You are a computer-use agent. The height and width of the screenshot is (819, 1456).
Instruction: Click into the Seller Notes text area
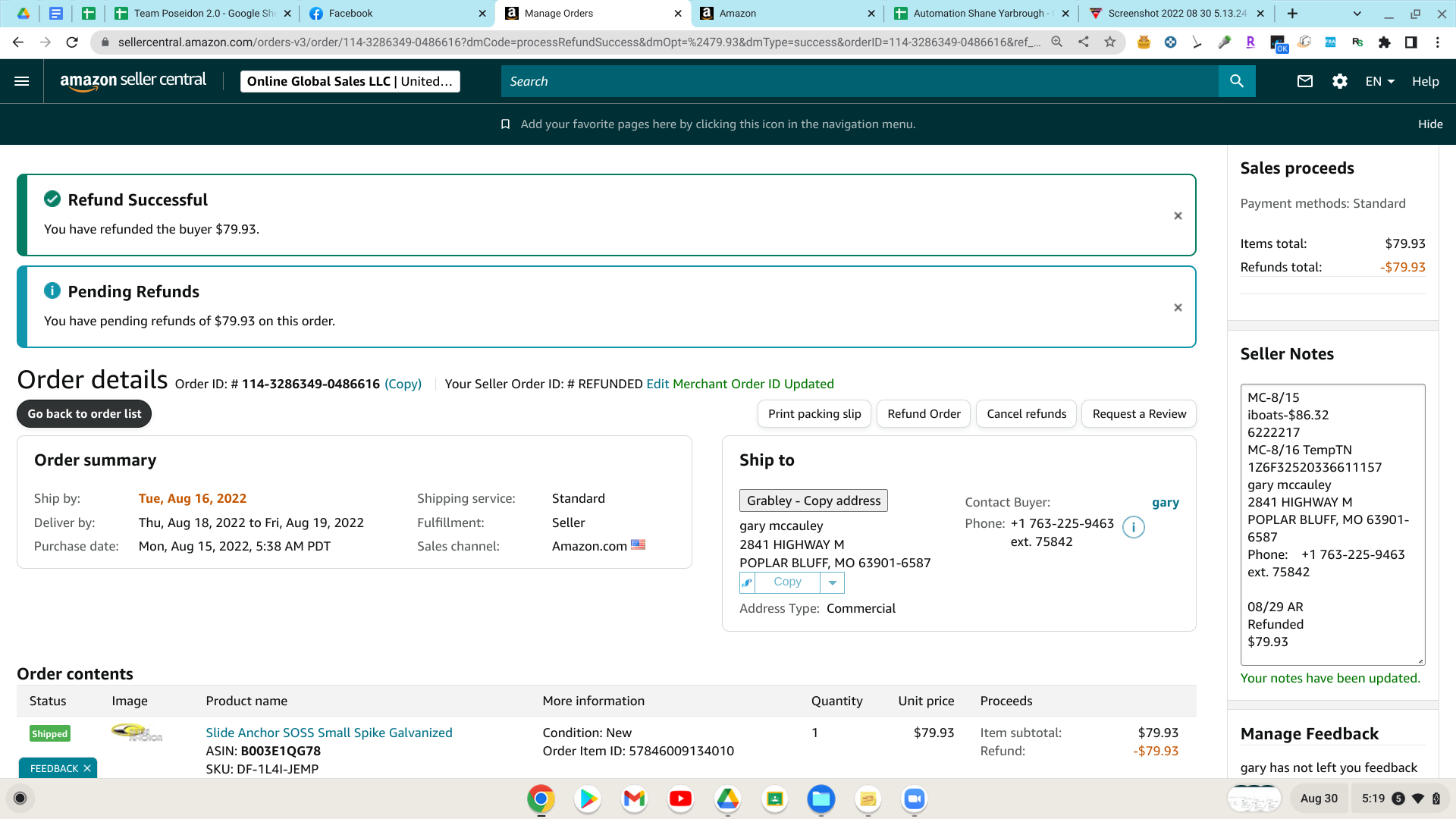pyautogui.click(x=1332, y=525)
